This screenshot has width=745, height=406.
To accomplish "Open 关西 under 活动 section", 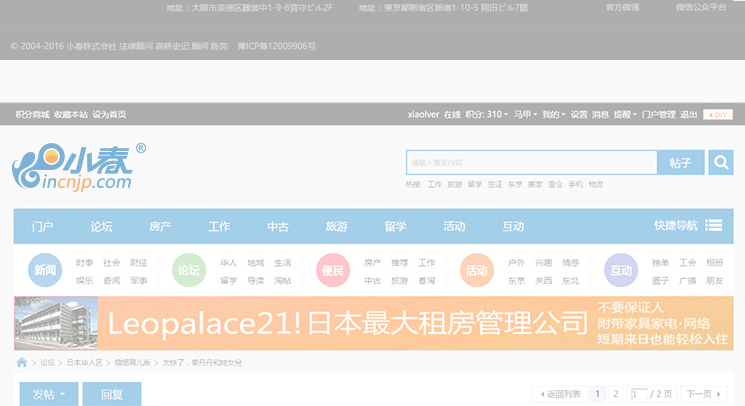I will coord(544,281).
